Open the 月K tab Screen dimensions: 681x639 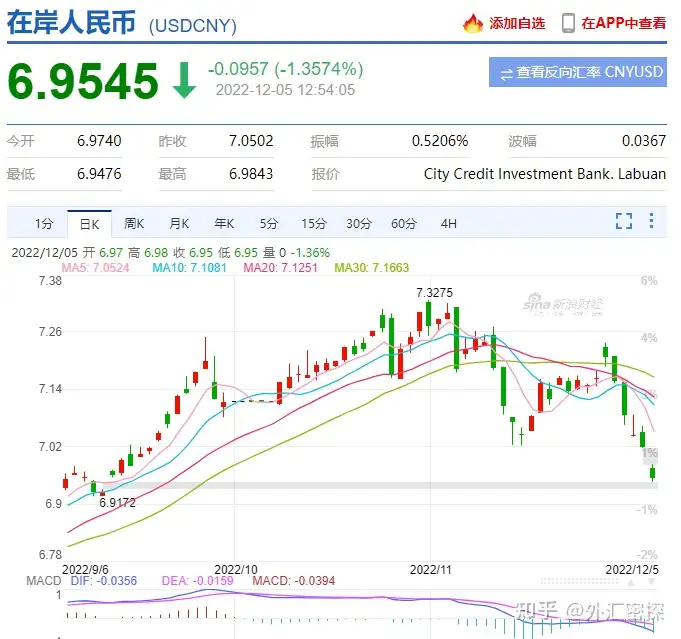tap(179, 224)
